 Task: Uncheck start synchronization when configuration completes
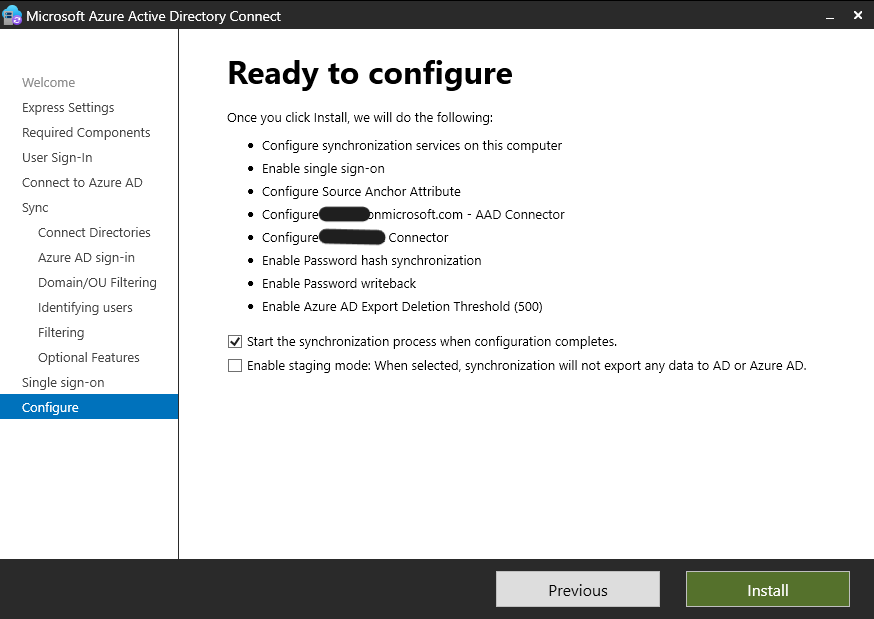point(235,341)
